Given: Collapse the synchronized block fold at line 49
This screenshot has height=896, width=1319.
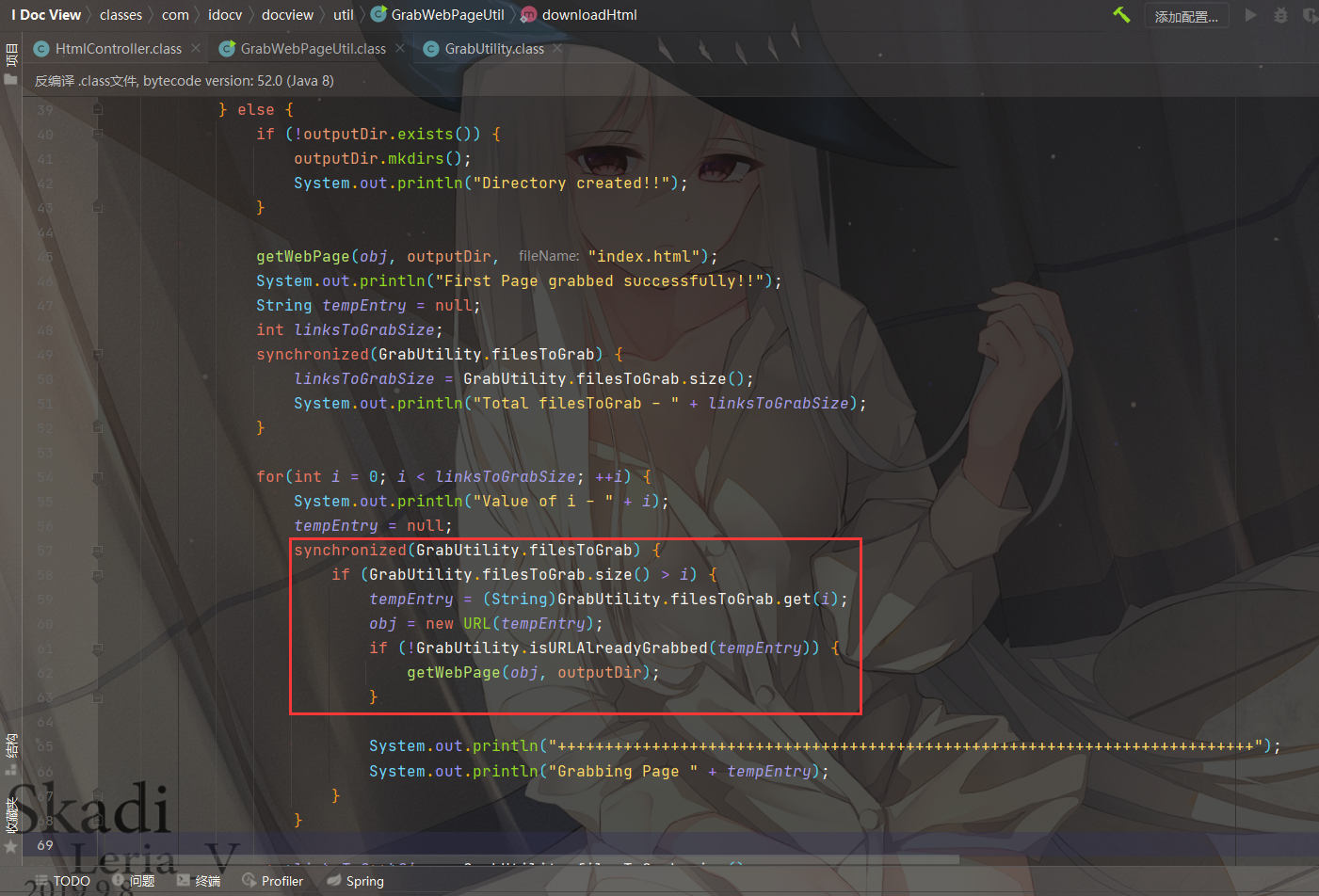Looking at the screenshot, I should click(x=98, y=354).
